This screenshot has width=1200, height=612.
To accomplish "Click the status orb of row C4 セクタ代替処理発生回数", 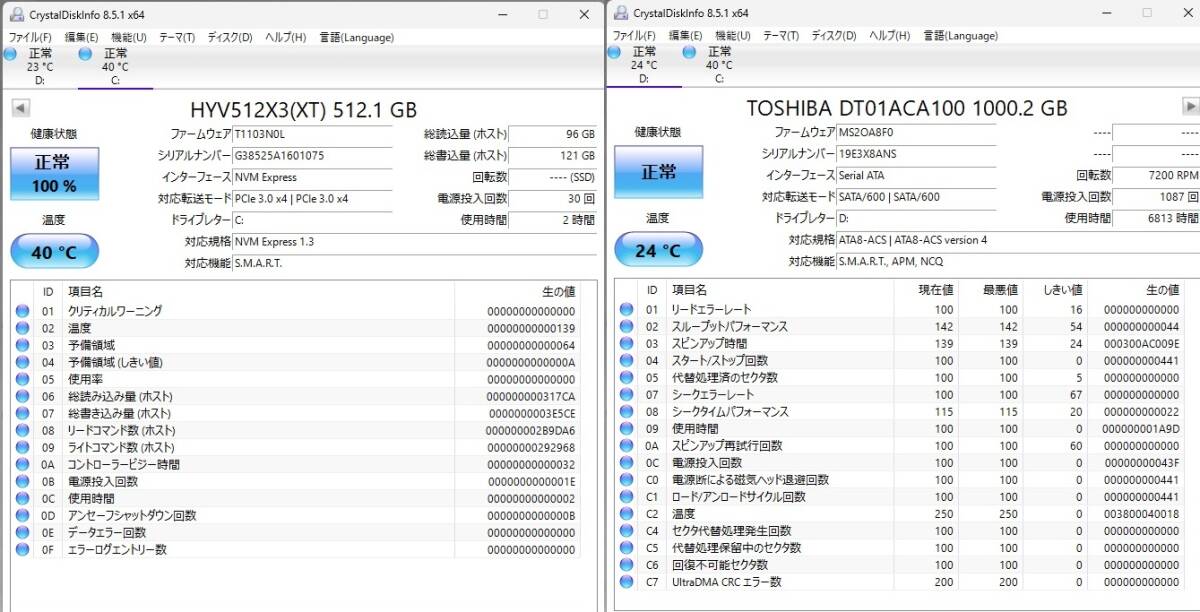I will [x=626, y=530].
